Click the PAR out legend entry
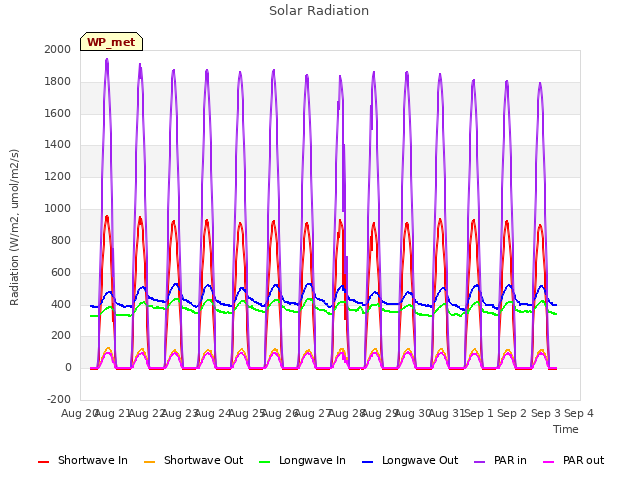 (x=573, y=460)
